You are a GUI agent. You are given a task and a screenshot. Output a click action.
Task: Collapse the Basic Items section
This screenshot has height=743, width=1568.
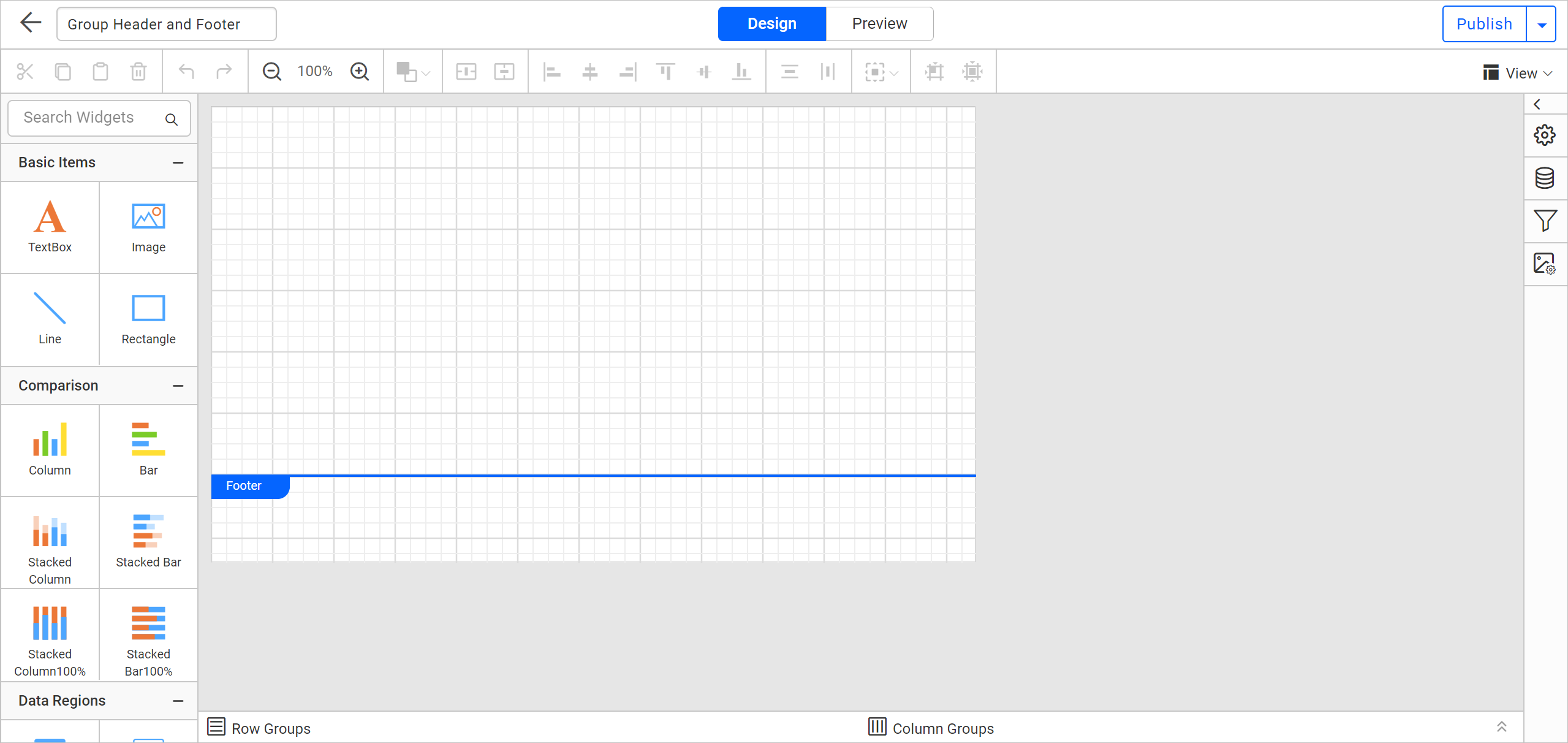(x=178, y=162)
